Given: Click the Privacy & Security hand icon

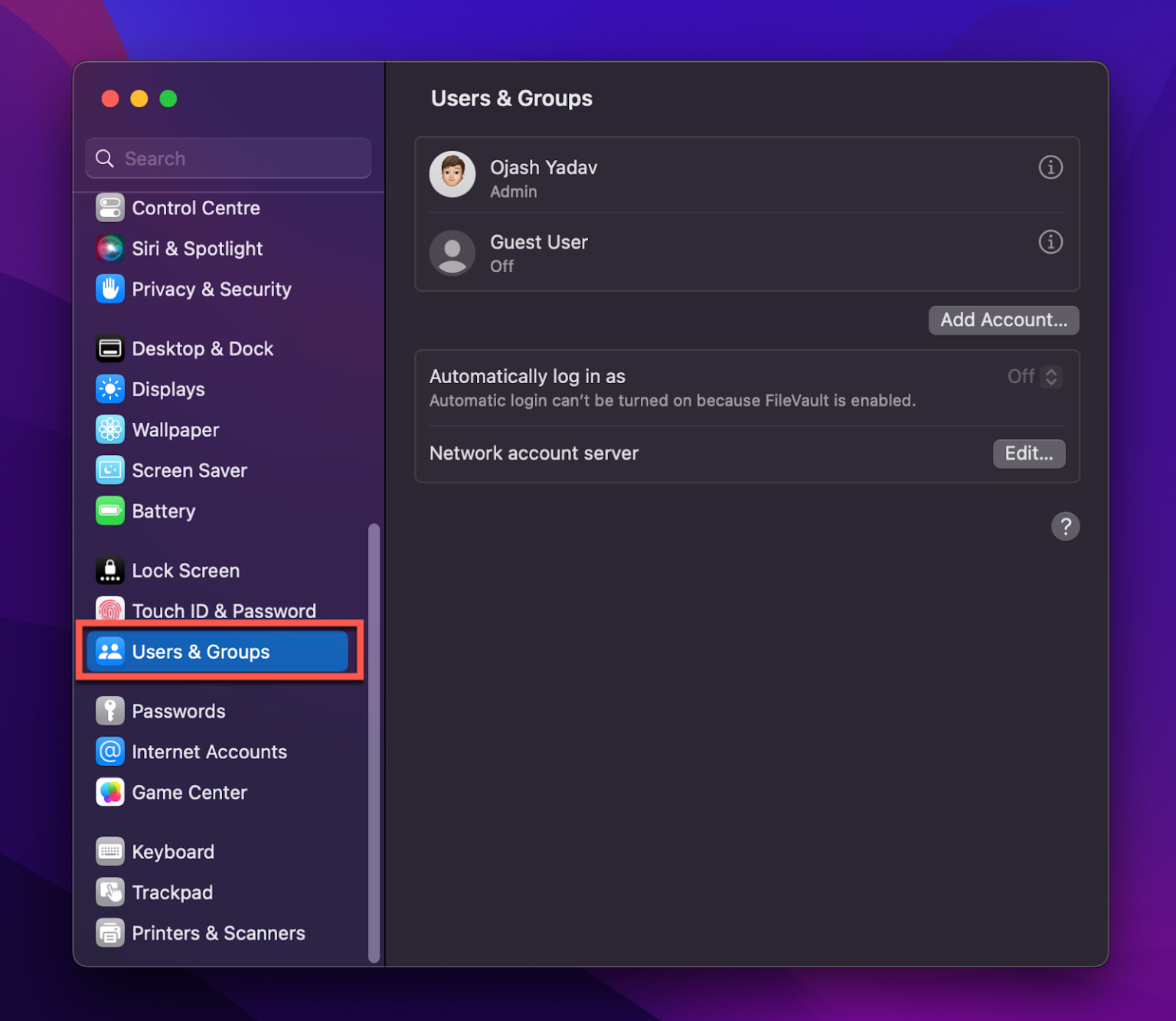Looking at the screenshot, I should [x=109, y=289].
